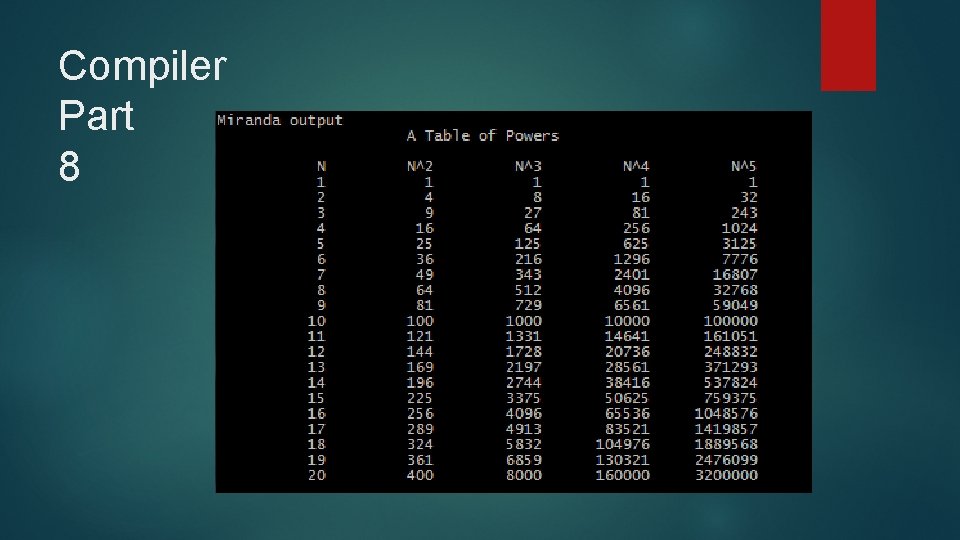Click the value 10000
Viewport: 960px width, 540px height.
(x=627, y=321)
